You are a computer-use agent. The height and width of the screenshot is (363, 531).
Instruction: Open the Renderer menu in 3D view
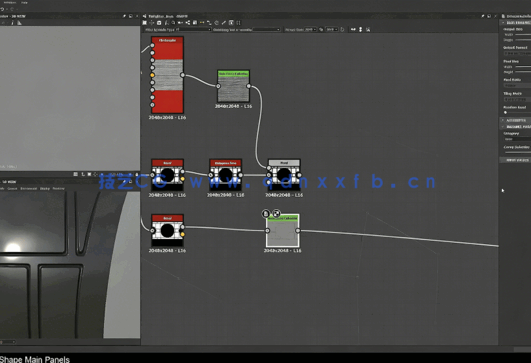pyautogui.click(x=58, y=188)
